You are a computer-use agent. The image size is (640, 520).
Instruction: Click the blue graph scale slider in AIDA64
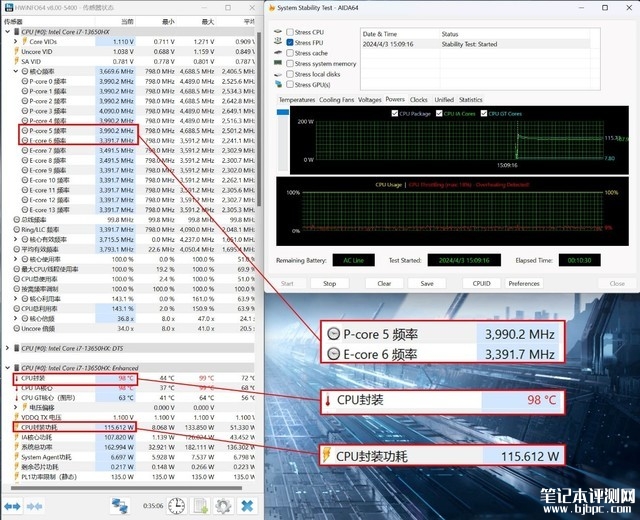pyautogui.click(x=282, y=112)
